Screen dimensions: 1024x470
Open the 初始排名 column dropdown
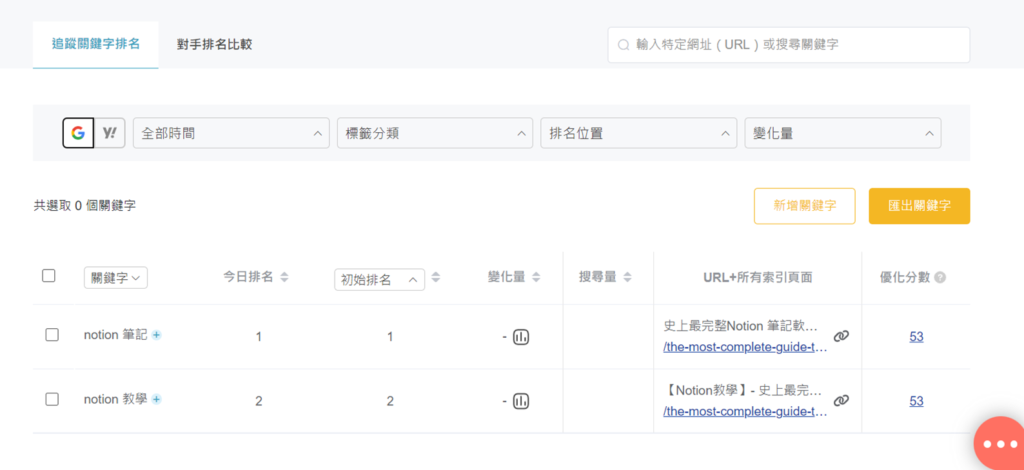click(379, 279)
